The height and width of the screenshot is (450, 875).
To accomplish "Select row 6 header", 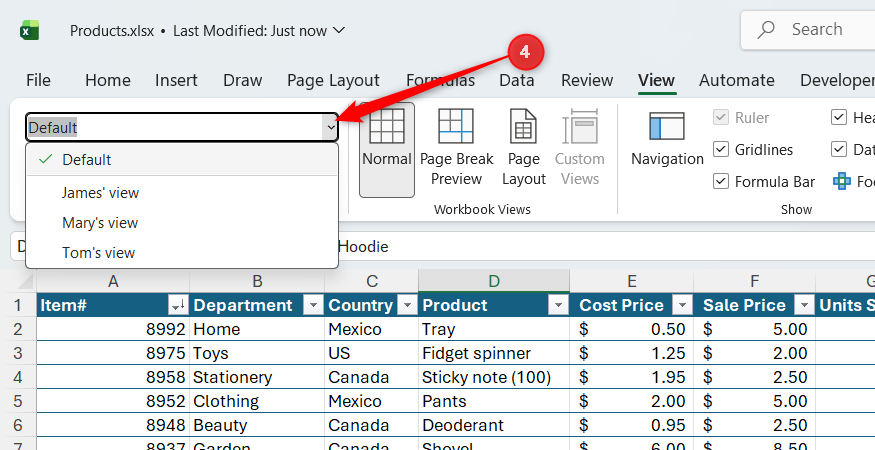I will [18, 425].
